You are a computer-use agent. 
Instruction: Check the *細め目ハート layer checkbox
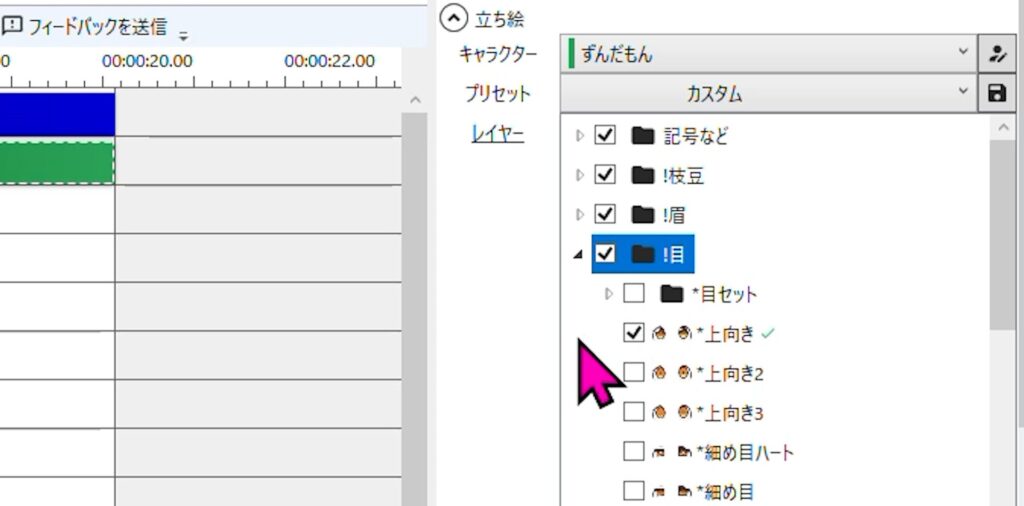click(x=633, y=452)
